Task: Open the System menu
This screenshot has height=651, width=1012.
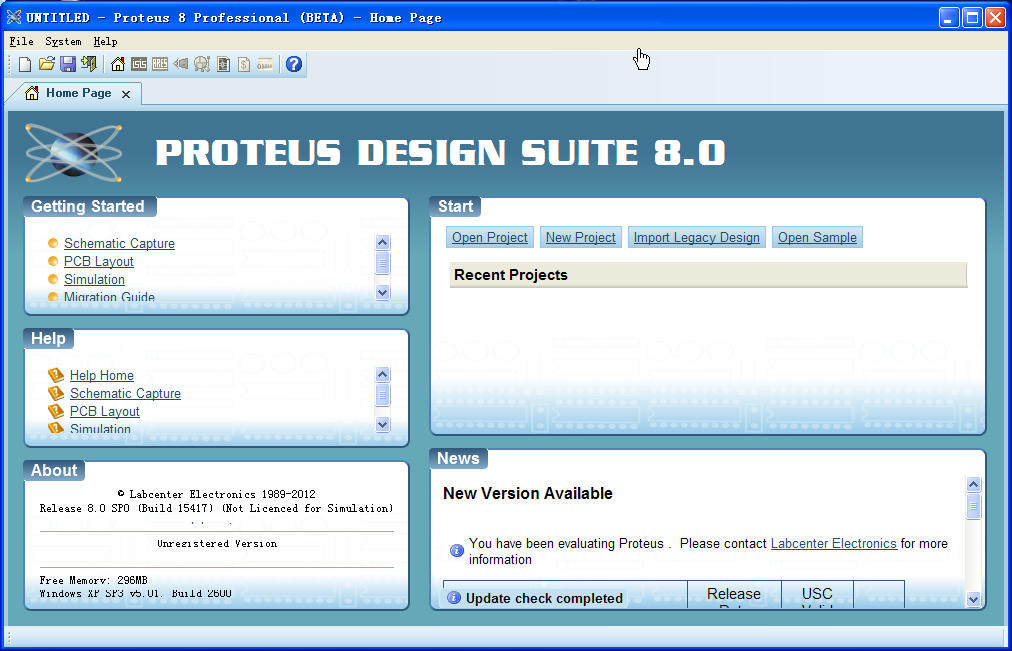Action: coord(62,41)
